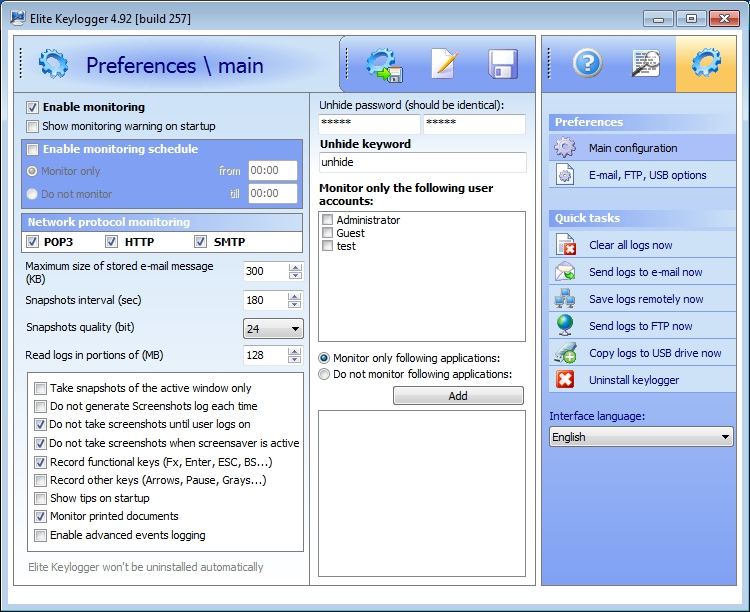Click Copy logs to USB drive now

tap(642, 353)
